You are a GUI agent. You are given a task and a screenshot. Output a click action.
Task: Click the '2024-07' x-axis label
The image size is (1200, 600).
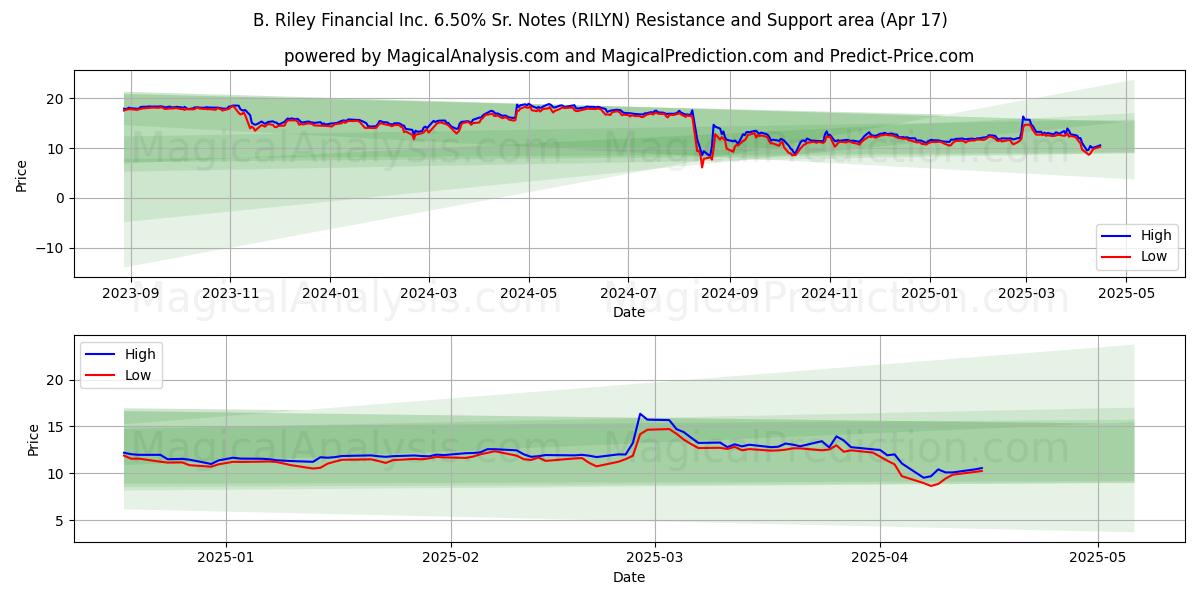(x=628, y=293)
